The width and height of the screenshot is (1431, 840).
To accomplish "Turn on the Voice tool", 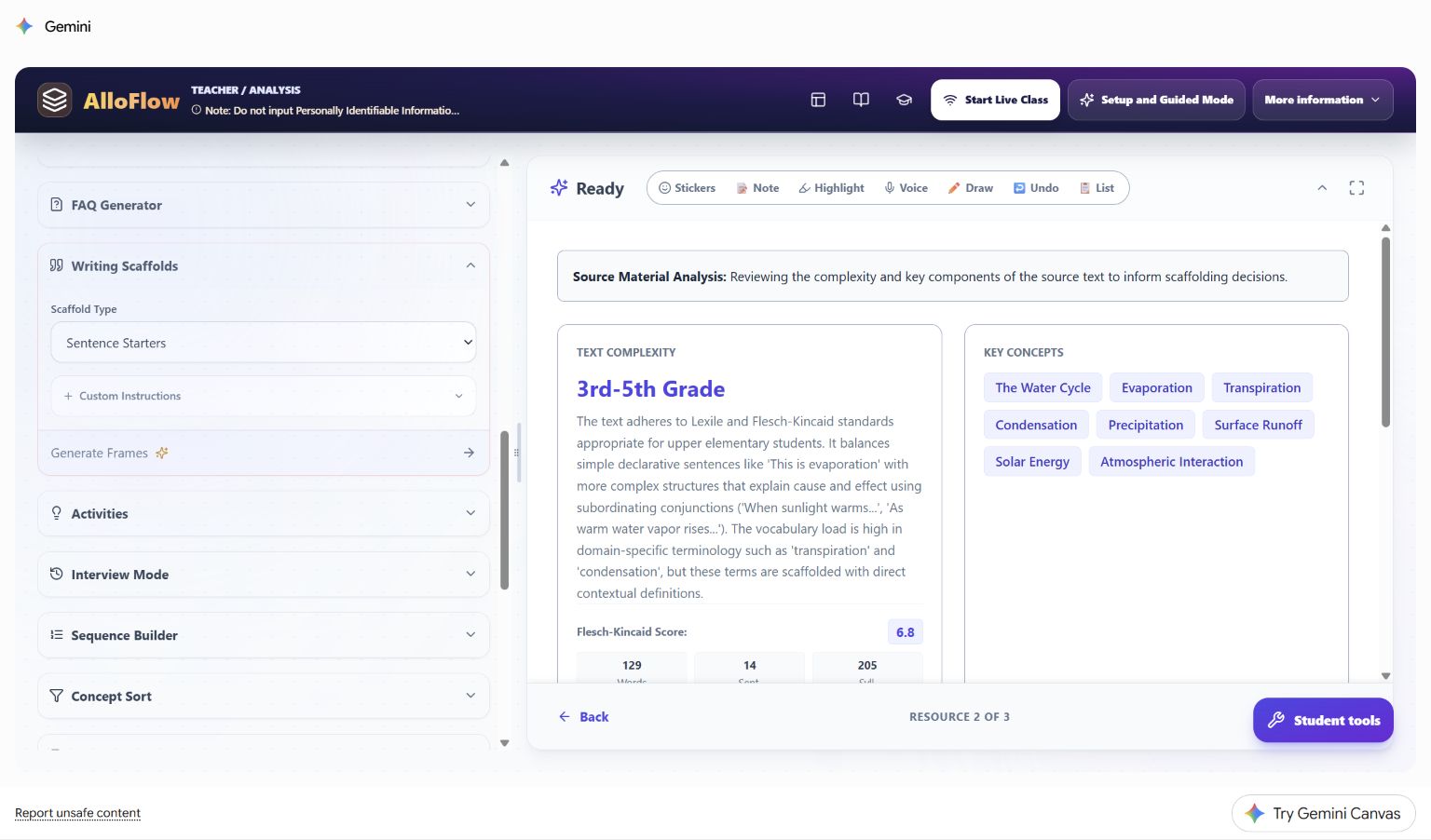I will click(x=906, y=188).
